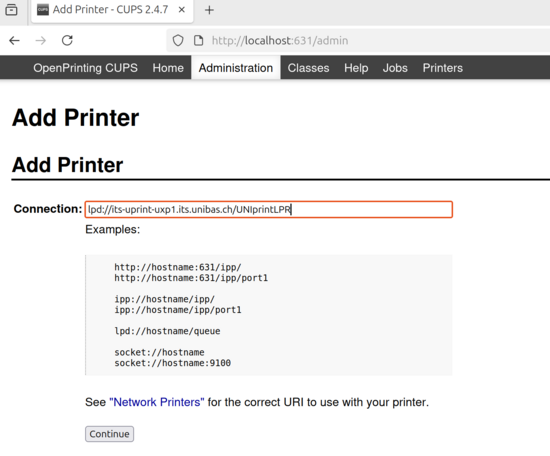This screenshot has height=456, width=550.
Task: Open the Classes page
Action: click(x=308, y=68)
